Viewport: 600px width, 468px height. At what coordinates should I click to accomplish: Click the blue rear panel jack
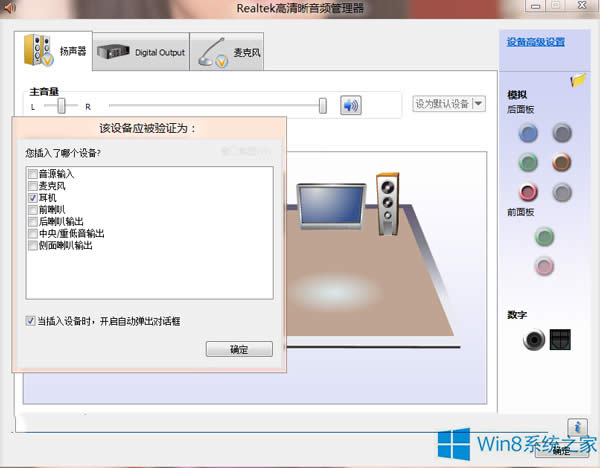coord(528,133)
